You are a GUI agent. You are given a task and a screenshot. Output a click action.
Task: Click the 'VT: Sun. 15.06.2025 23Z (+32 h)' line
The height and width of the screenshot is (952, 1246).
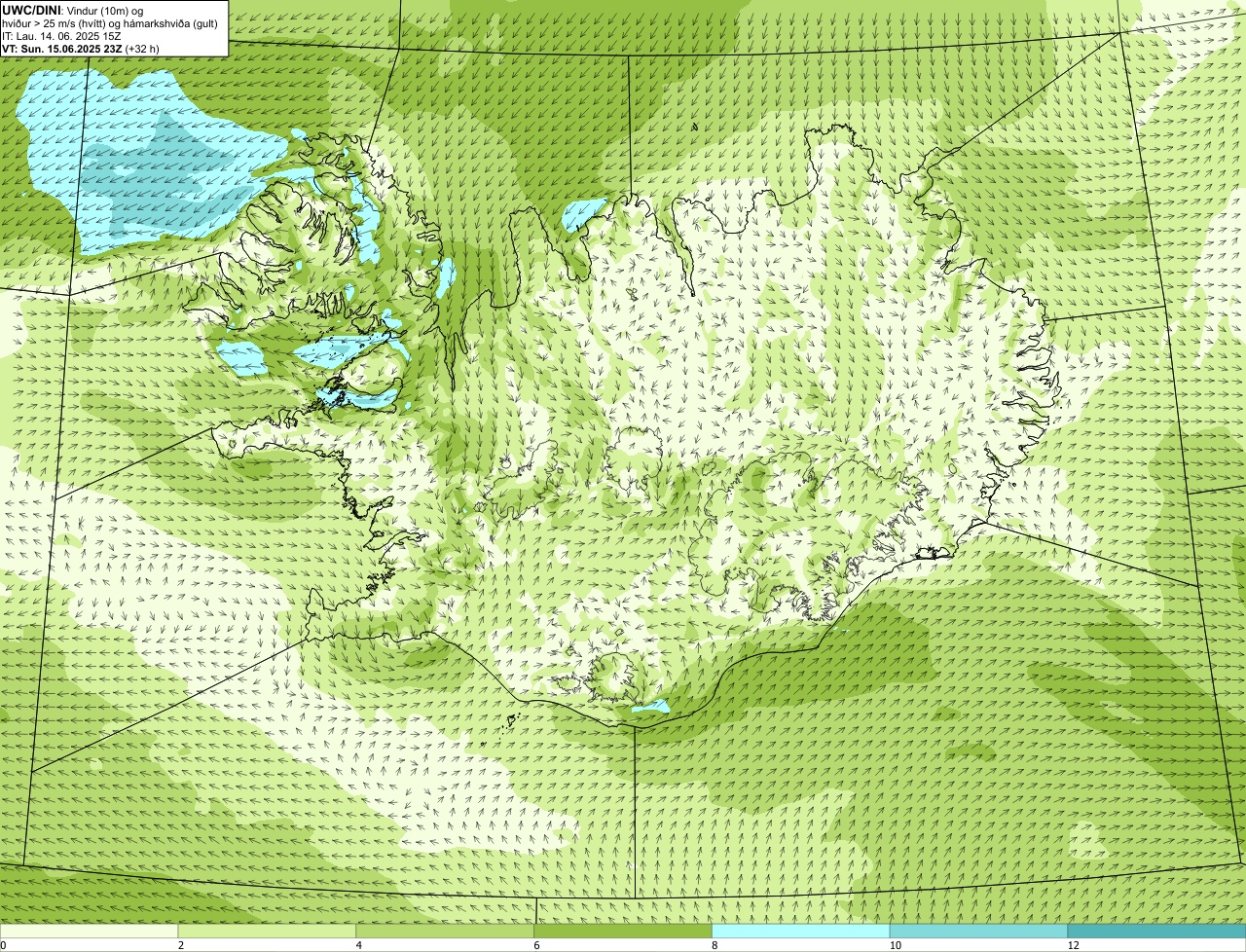pos(81,49)
